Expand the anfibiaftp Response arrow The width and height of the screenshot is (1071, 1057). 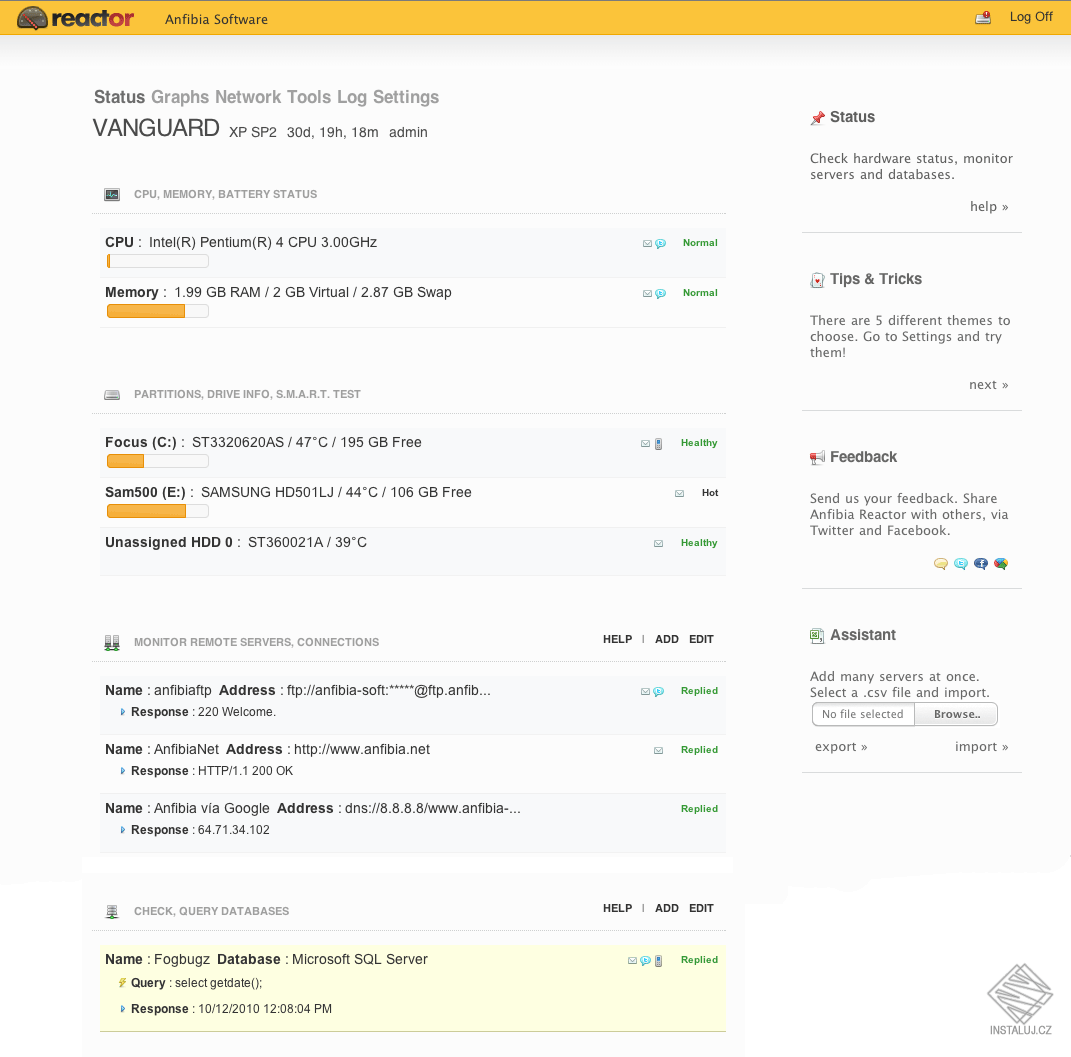(x=123, y=712)
